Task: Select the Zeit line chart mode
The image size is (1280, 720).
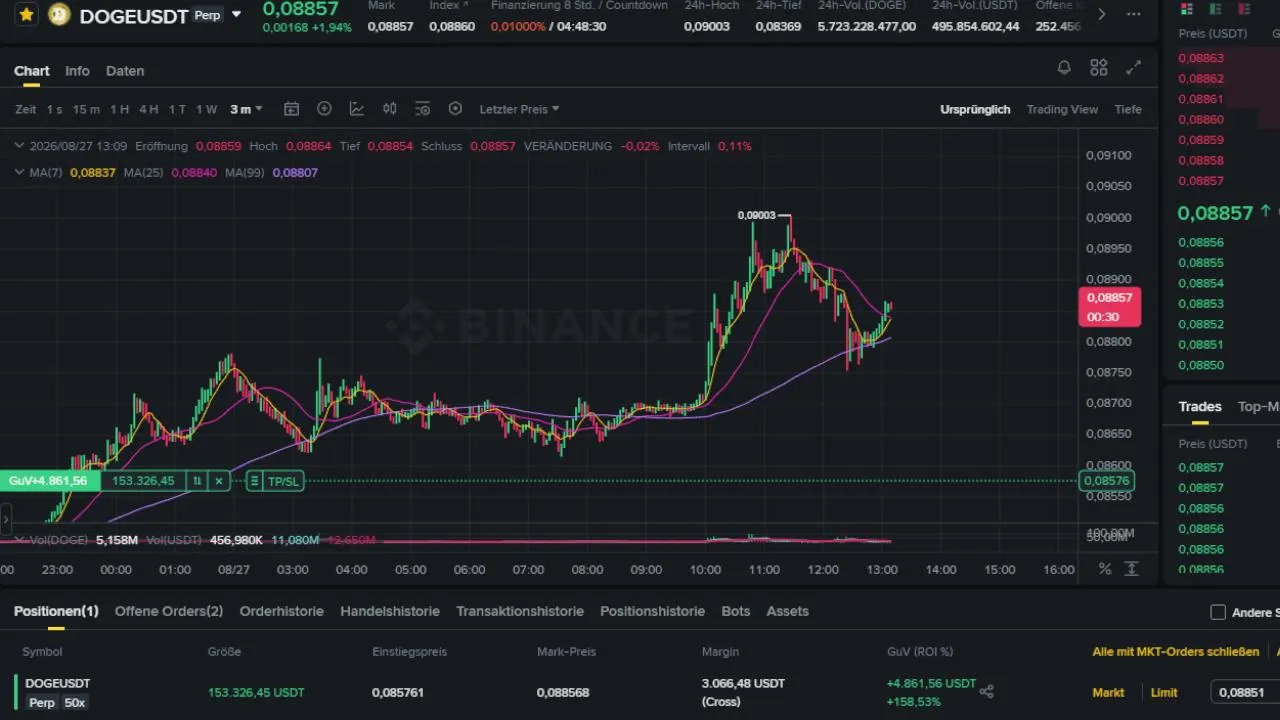Action: click(x=26, y=109)
